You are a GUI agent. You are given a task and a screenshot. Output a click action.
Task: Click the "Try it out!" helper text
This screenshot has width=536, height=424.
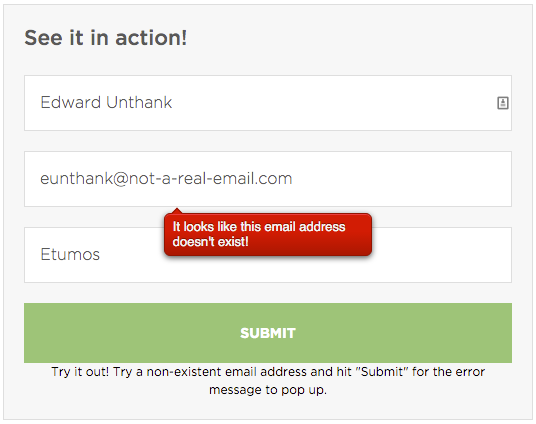coord(80,372)
